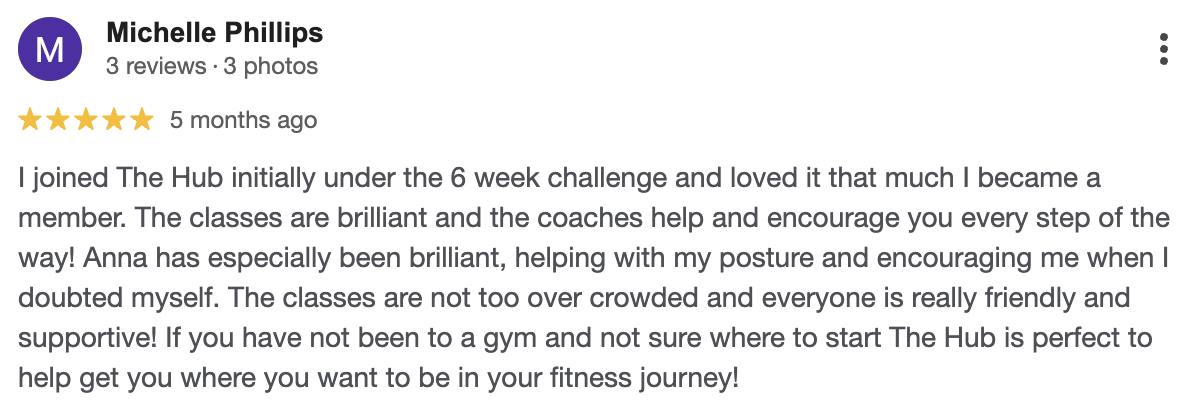Viewport: 1190px width, 404px height.
Task: Open Michelle Phillips' reviewer profile name
Action: click(x=214, y=33)
